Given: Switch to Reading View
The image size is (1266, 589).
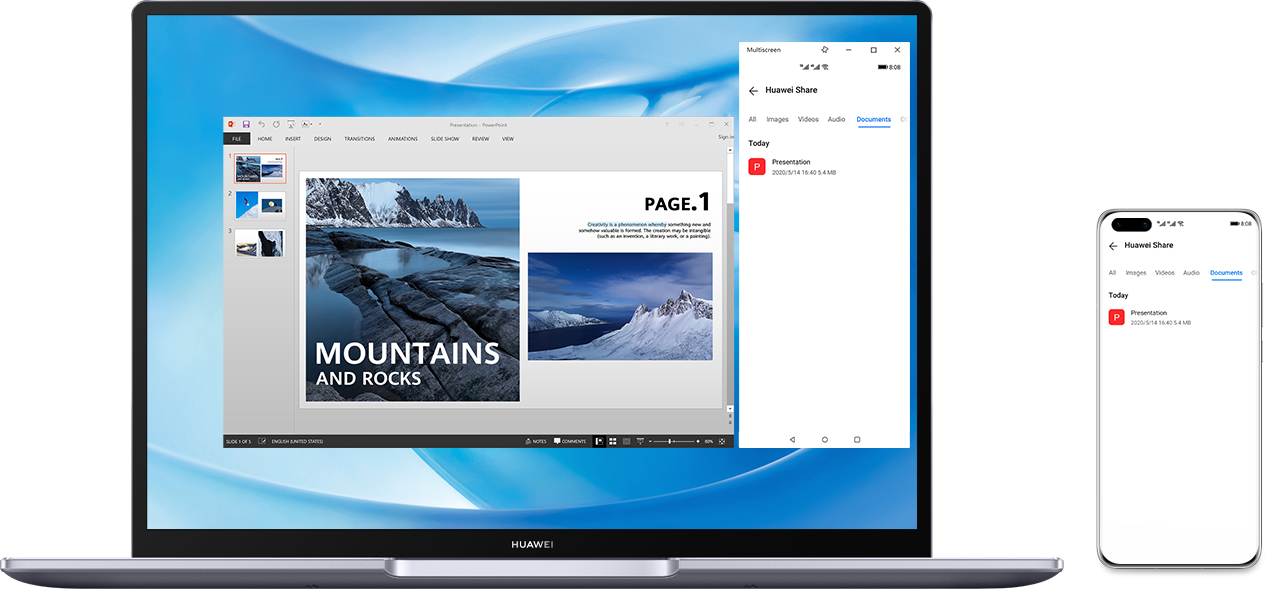Looking at the screenshot, I should tap(627, 441).
